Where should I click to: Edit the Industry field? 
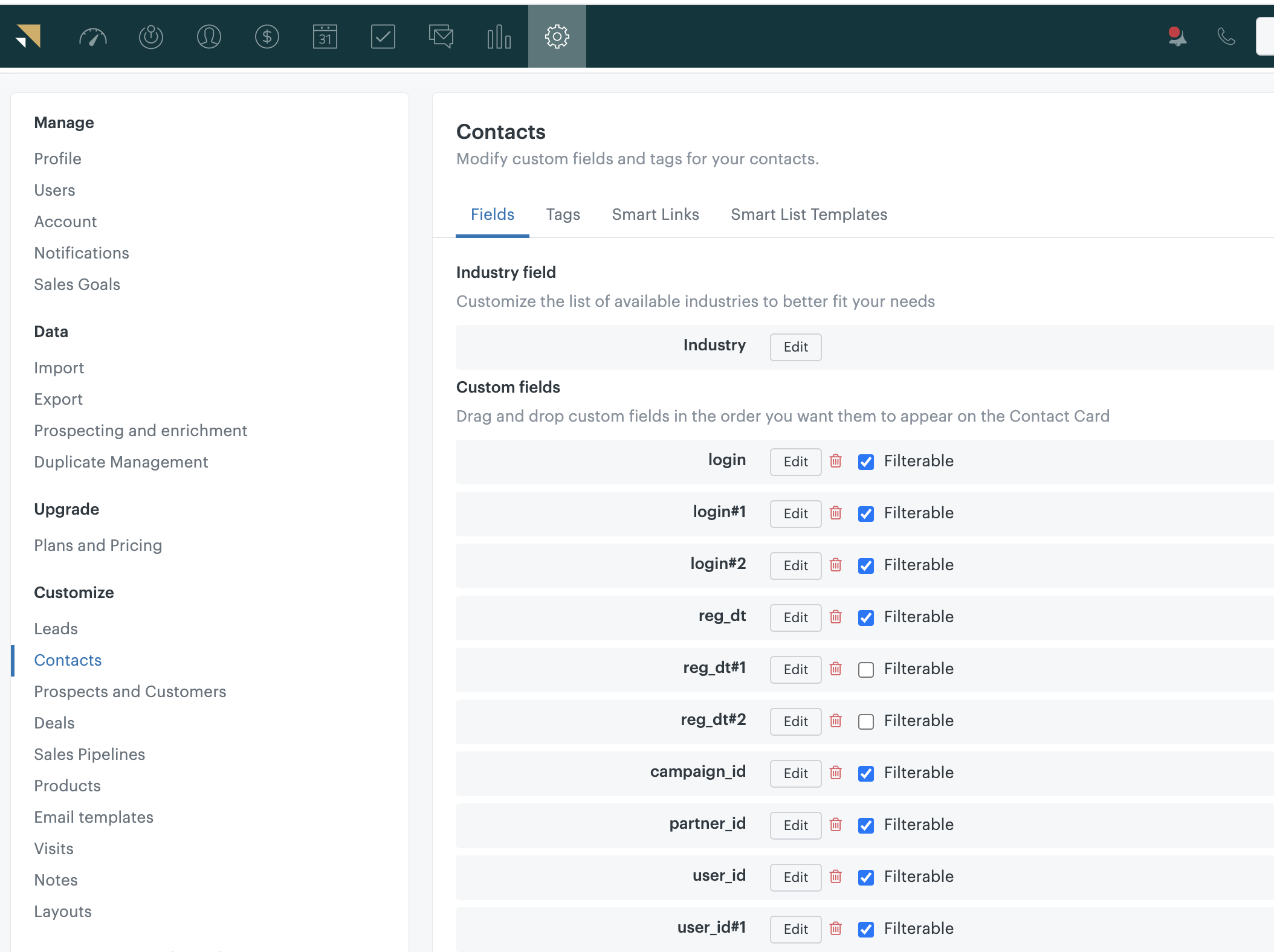[795, 347]
